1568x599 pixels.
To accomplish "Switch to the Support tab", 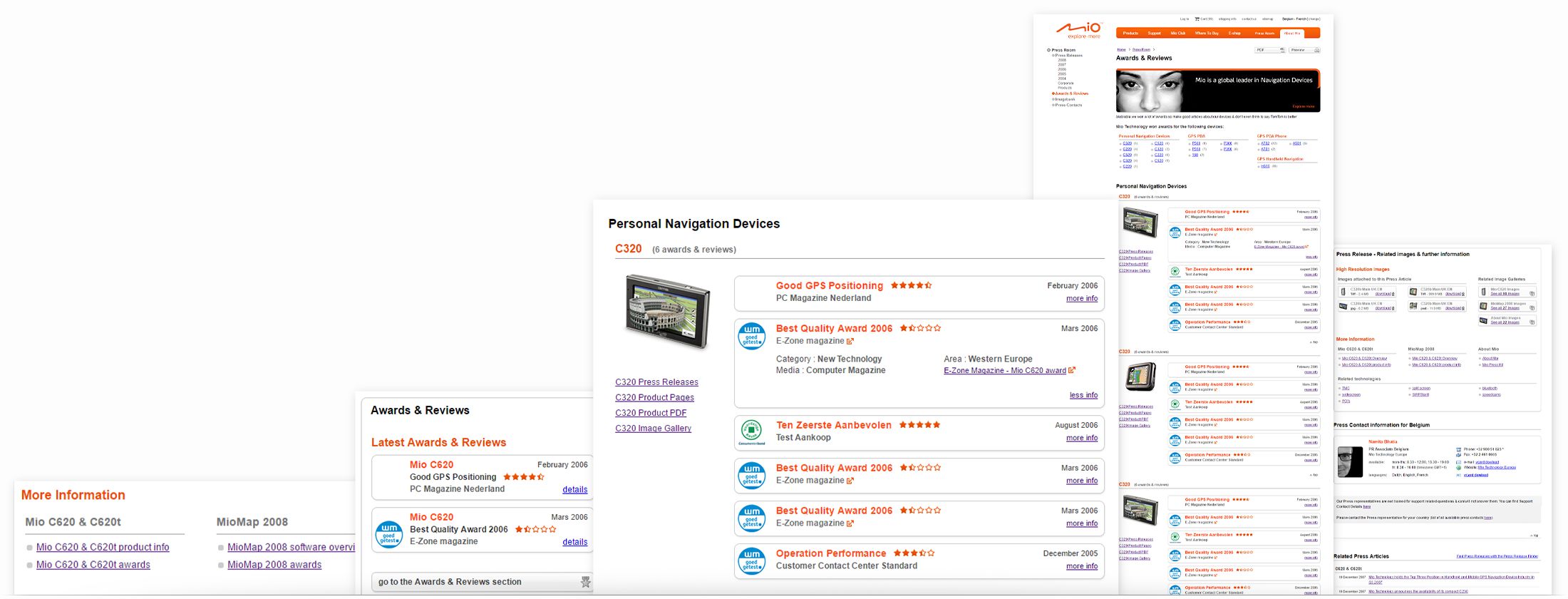I will [1154, 34].
